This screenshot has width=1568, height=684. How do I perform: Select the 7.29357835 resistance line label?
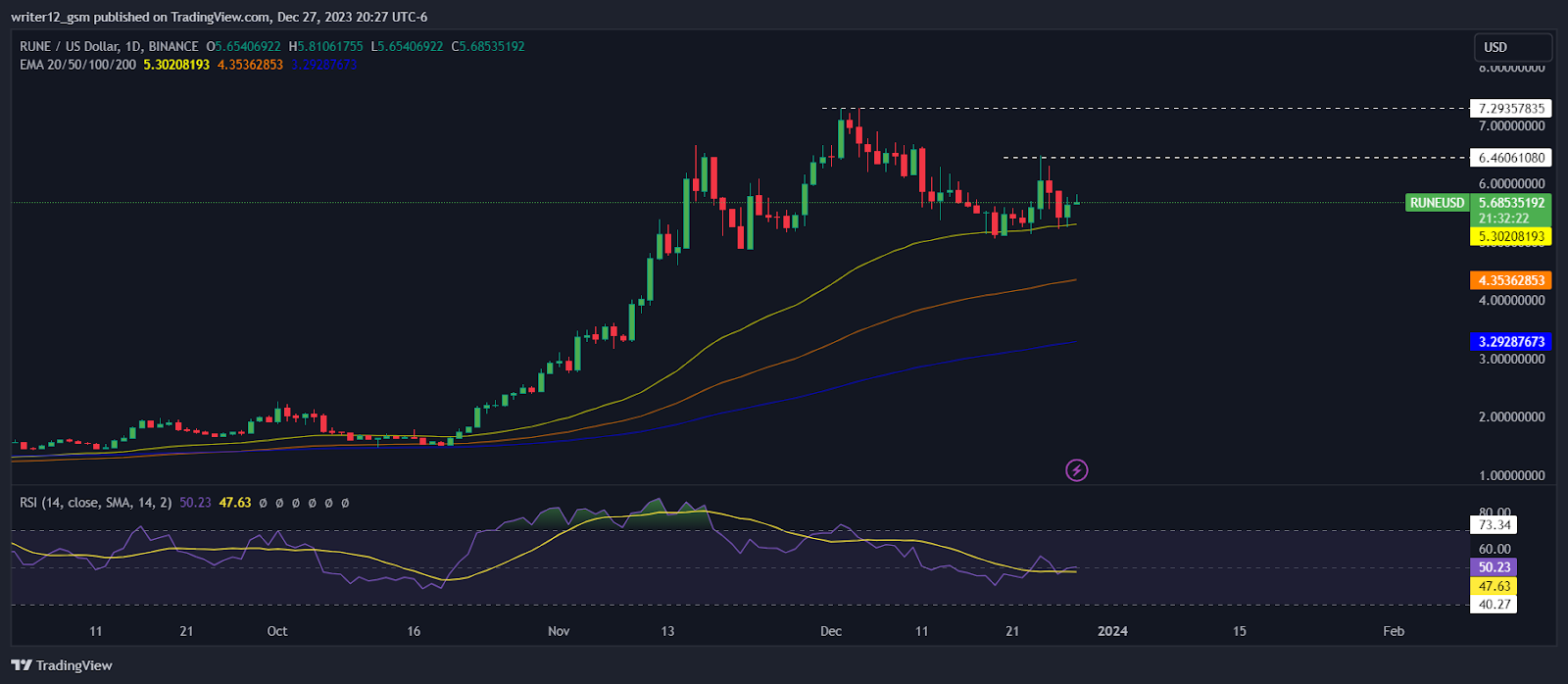click(1511, 109)
